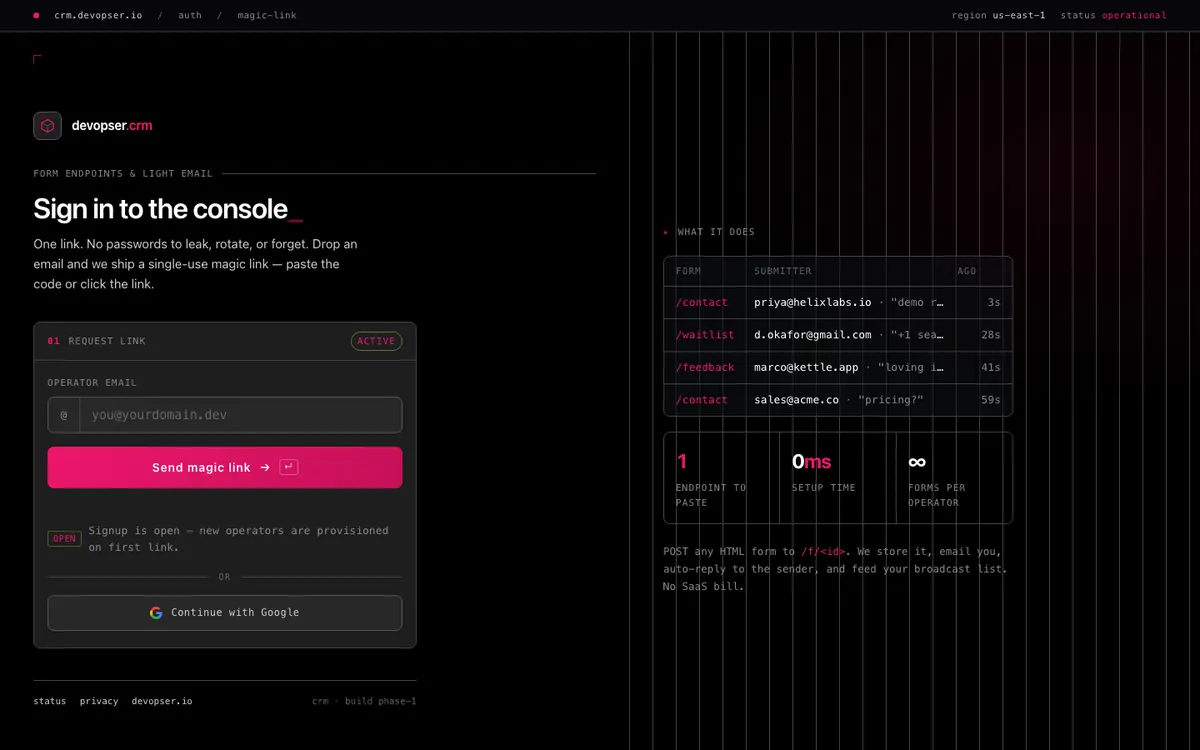The width and height of the screenshot is (1200, 750).
Task: Click the 28s ago value
Action: [x=990, y=335]
